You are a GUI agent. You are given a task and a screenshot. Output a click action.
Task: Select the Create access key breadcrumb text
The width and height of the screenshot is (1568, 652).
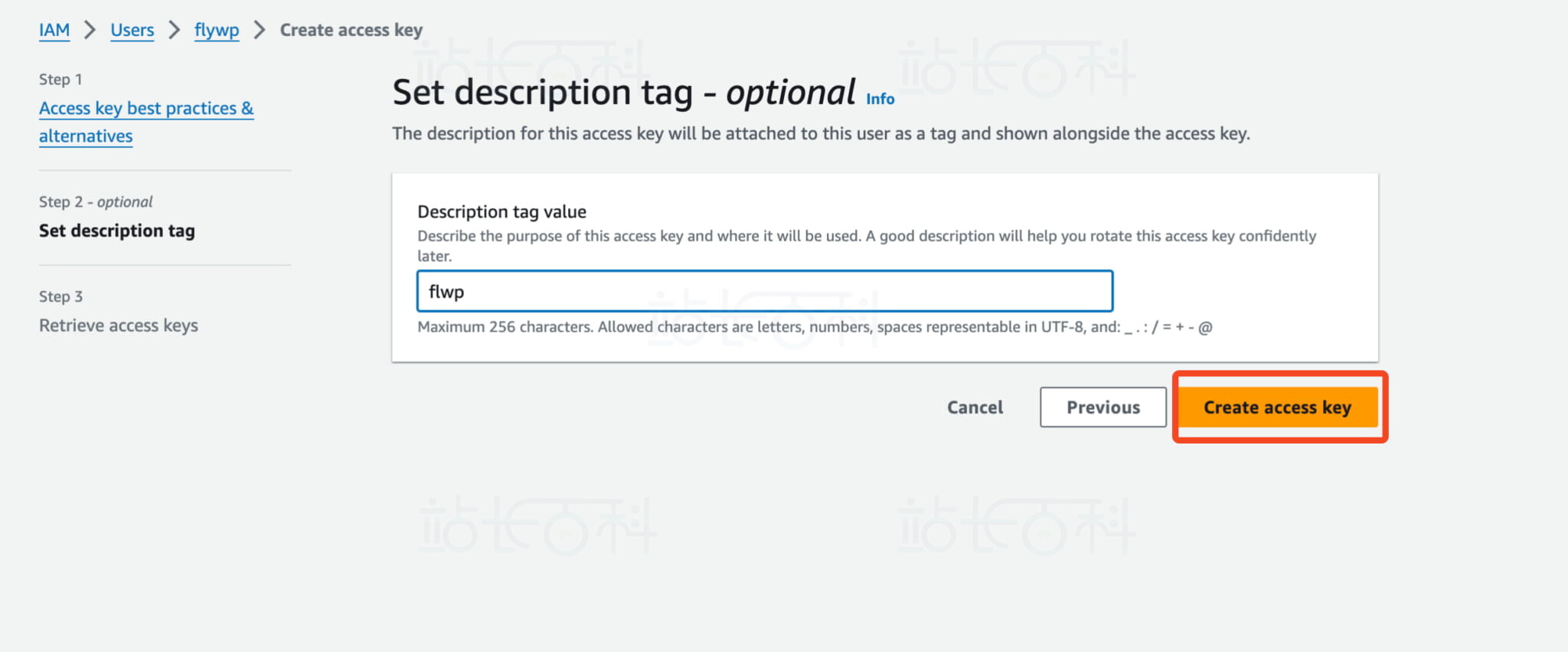pos(351,30)
